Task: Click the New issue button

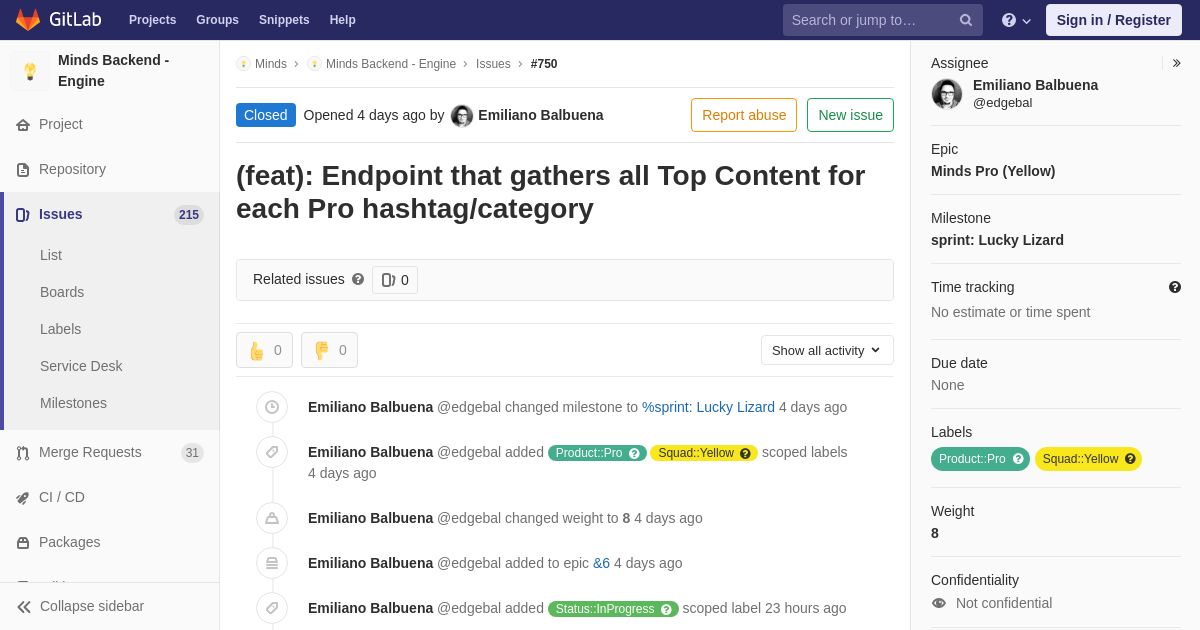Action: point(850,115)
